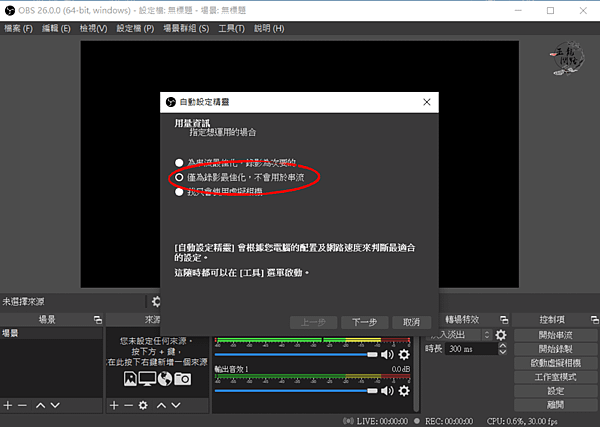
Task: Open the 工具 (T) menu
Action: click(x=232, y=29)
